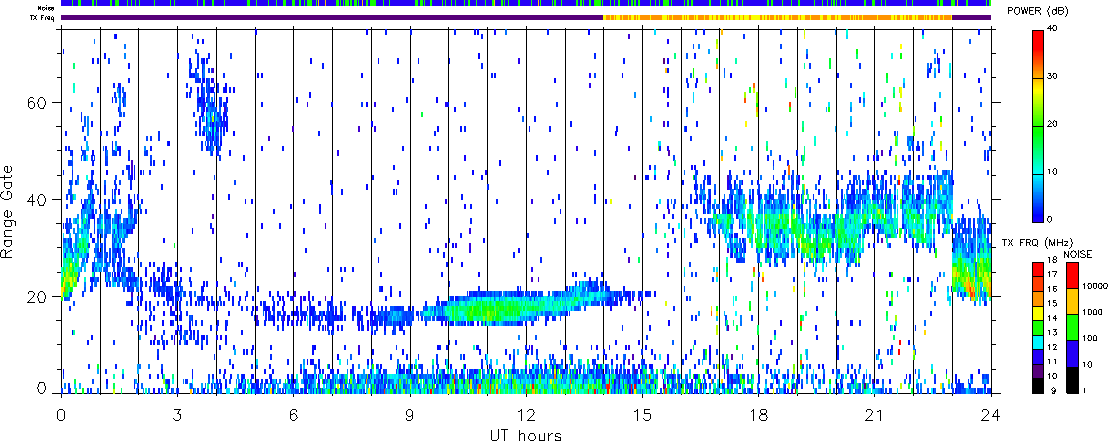Click the "0" label on POWER colorbar
Image resolution: width=1108 pixels, height=441 pixels.
click(1051, 220)
